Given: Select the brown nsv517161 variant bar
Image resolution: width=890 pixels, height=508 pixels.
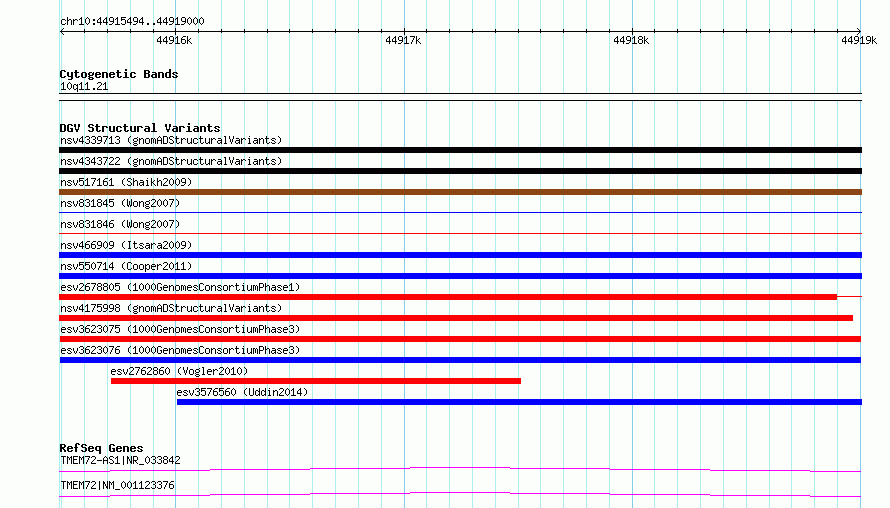Looking at the screenshot, I should point(460,192).
